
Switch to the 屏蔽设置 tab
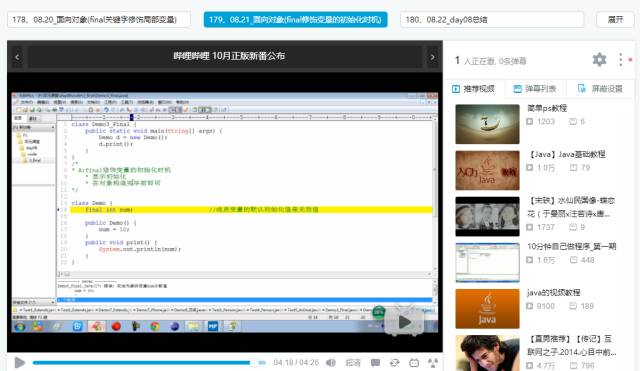[600, 89]
